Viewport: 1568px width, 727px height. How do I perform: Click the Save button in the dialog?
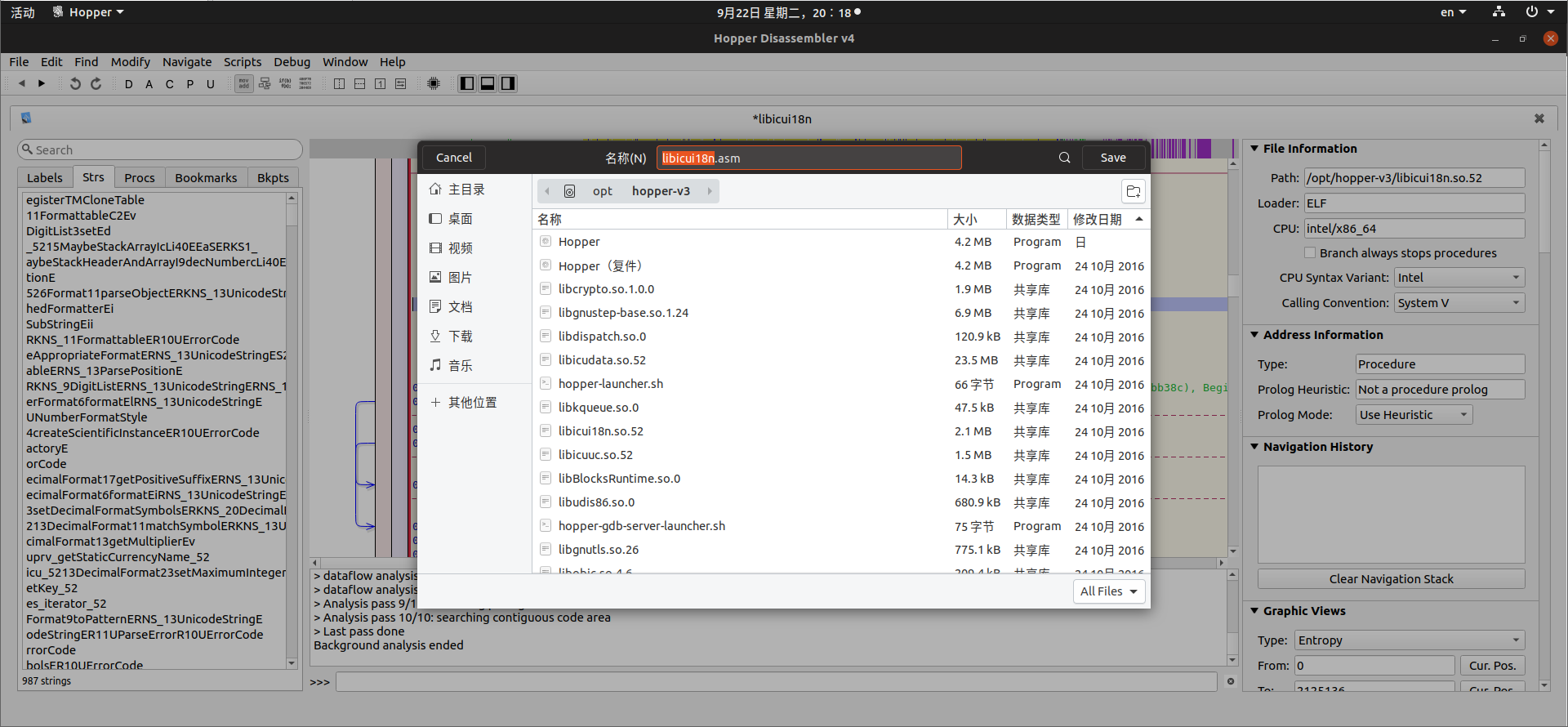pos(1113,158)
